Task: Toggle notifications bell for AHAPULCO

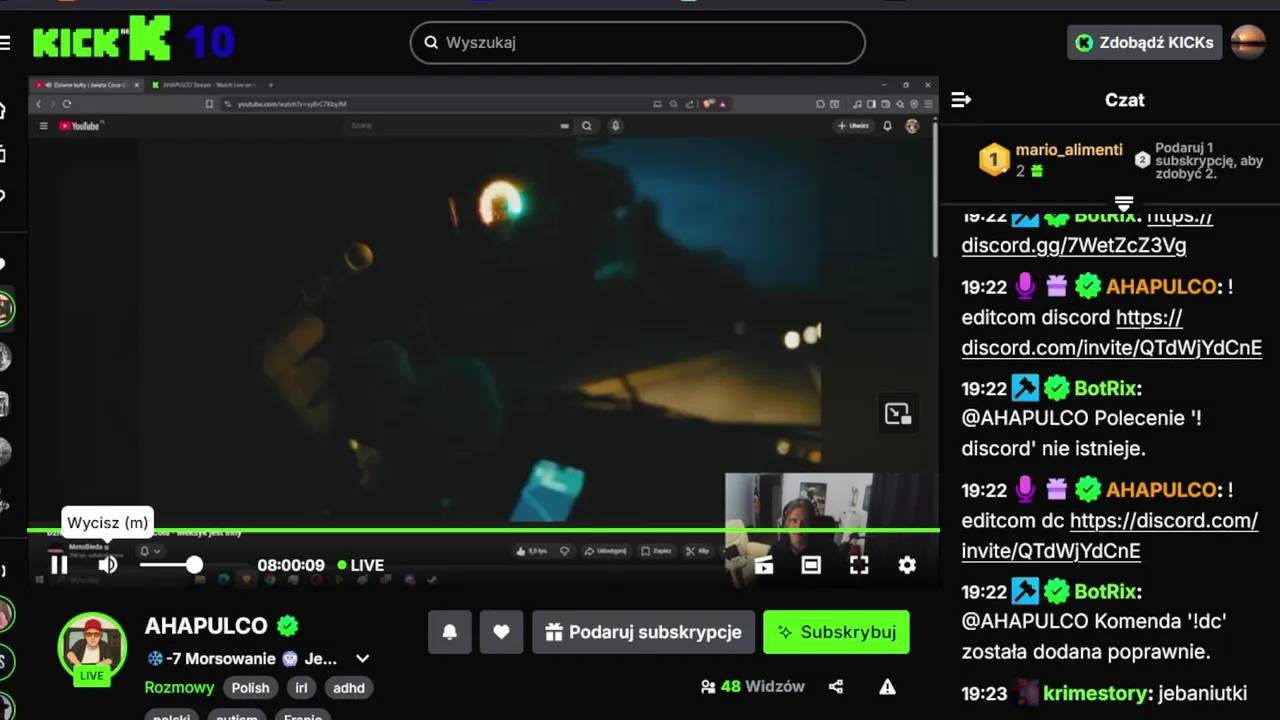Action: [450, 632]
